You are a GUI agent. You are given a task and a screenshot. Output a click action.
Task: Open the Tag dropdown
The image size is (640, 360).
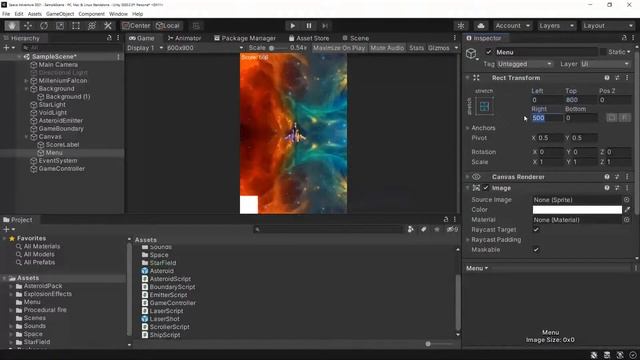pyautogui.click(x=524, y=64)
